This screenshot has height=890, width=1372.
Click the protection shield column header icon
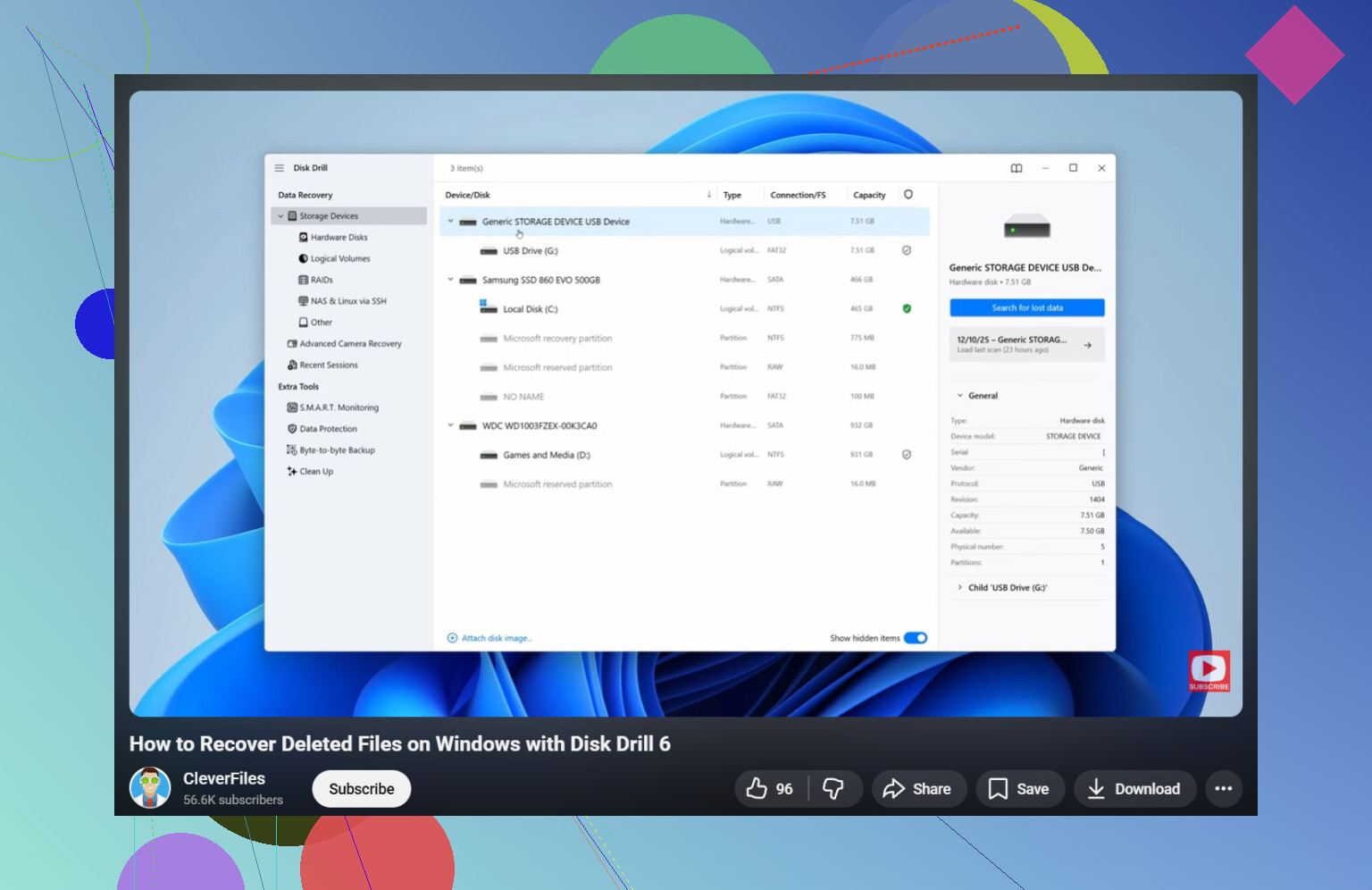pos(908,195)
